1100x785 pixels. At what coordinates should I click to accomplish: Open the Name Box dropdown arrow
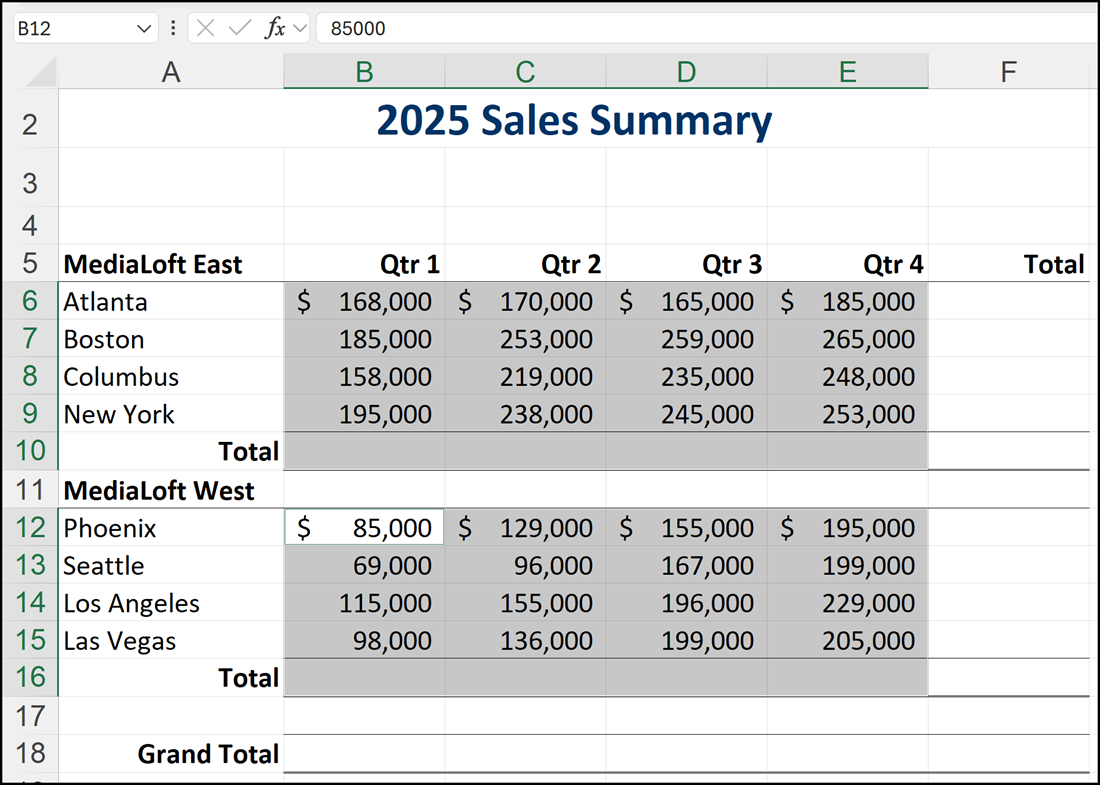[x=143, y=28]
